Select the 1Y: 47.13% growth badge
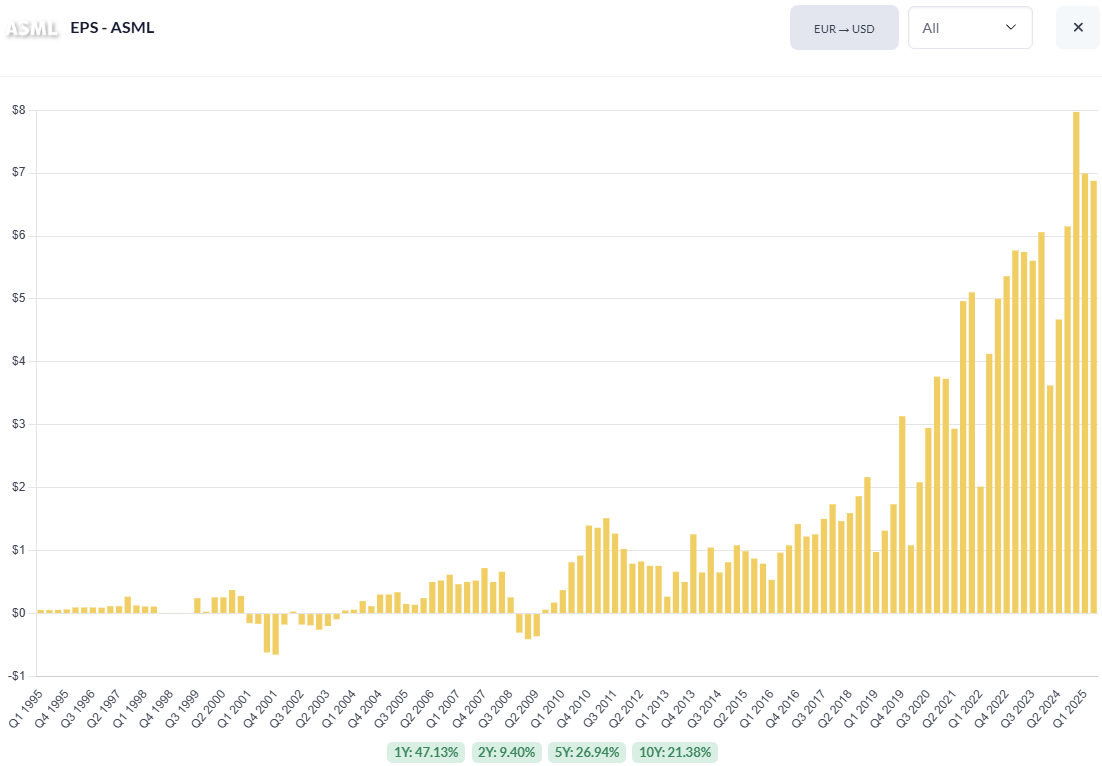This screenshot has height=766, width=1102. [426, 752]
